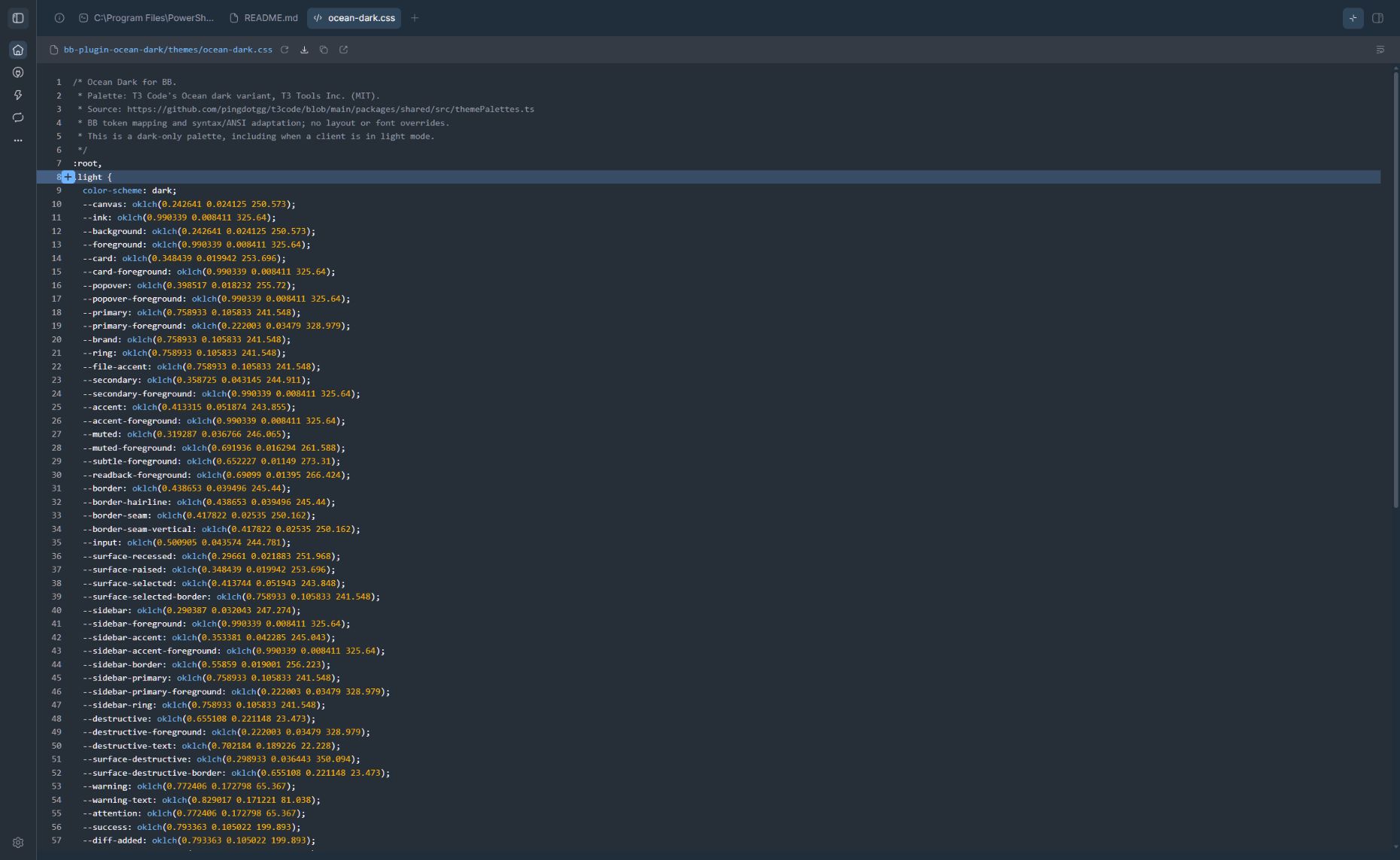
Task: Open settings gear at bottom left
Action: click(18, 843)
